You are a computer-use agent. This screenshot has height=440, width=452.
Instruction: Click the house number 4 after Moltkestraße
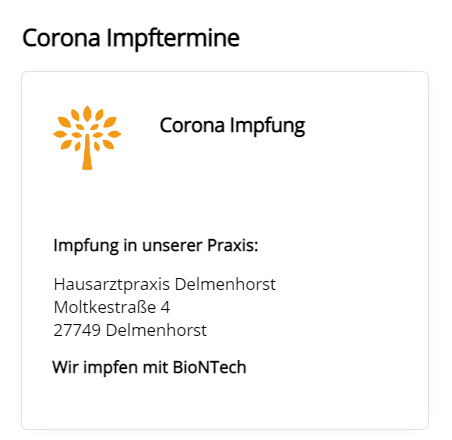[165, 308]
